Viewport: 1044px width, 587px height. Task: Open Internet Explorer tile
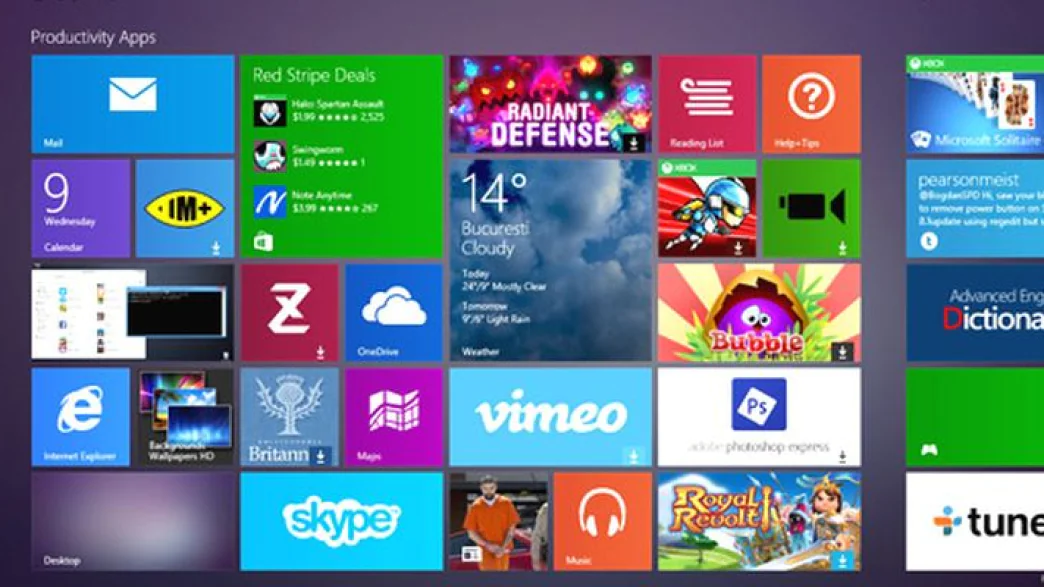pyautogui.click(x=81, y=417)
